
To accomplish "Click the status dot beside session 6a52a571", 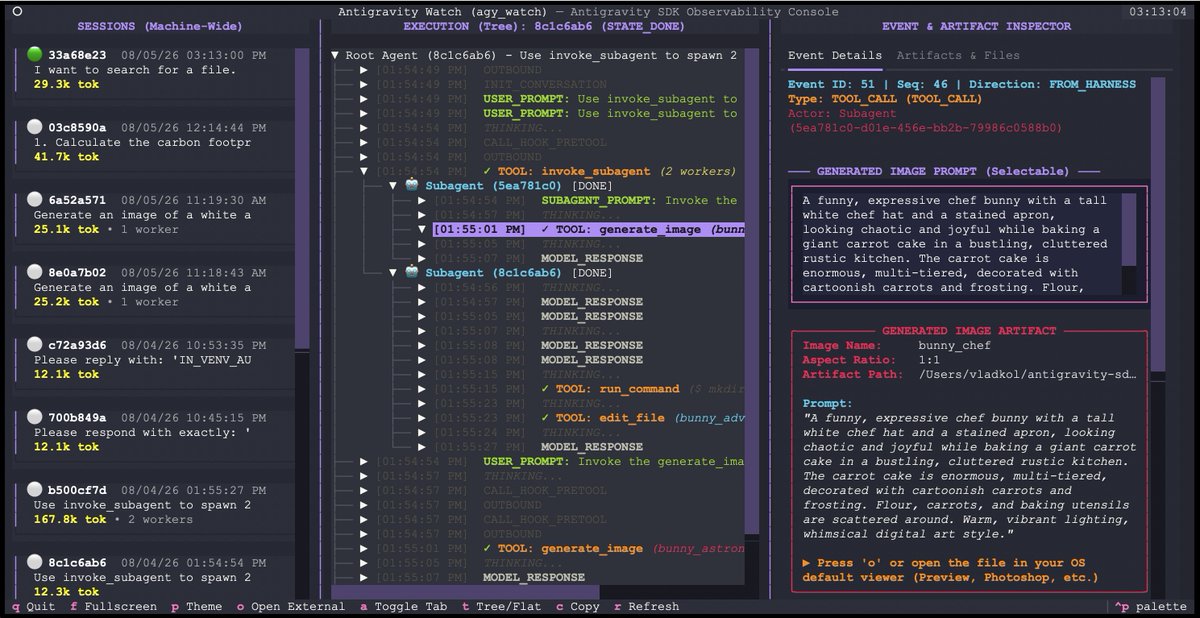I will click(35, 200).
